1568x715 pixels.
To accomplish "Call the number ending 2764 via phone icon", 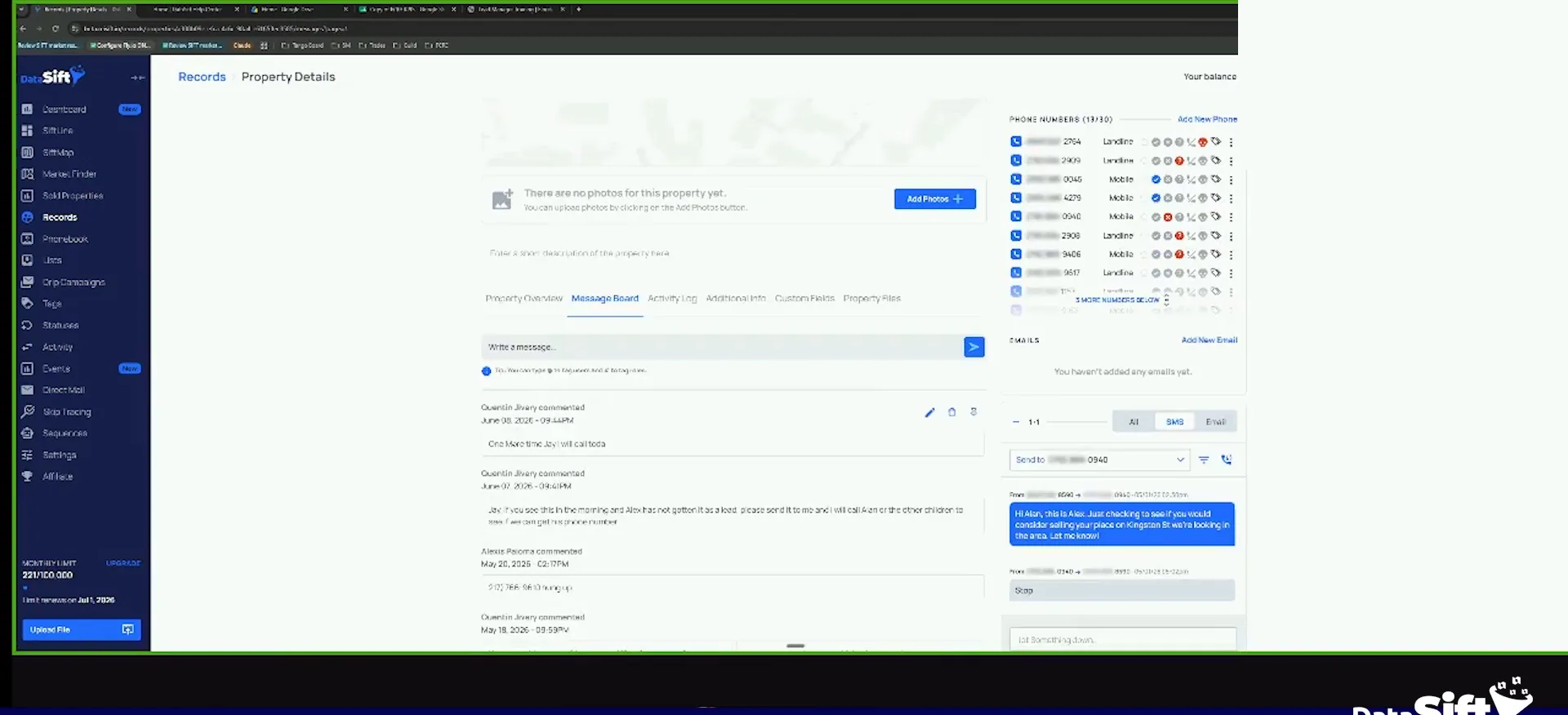I will pyautogui.click(x=1016, y=141).
